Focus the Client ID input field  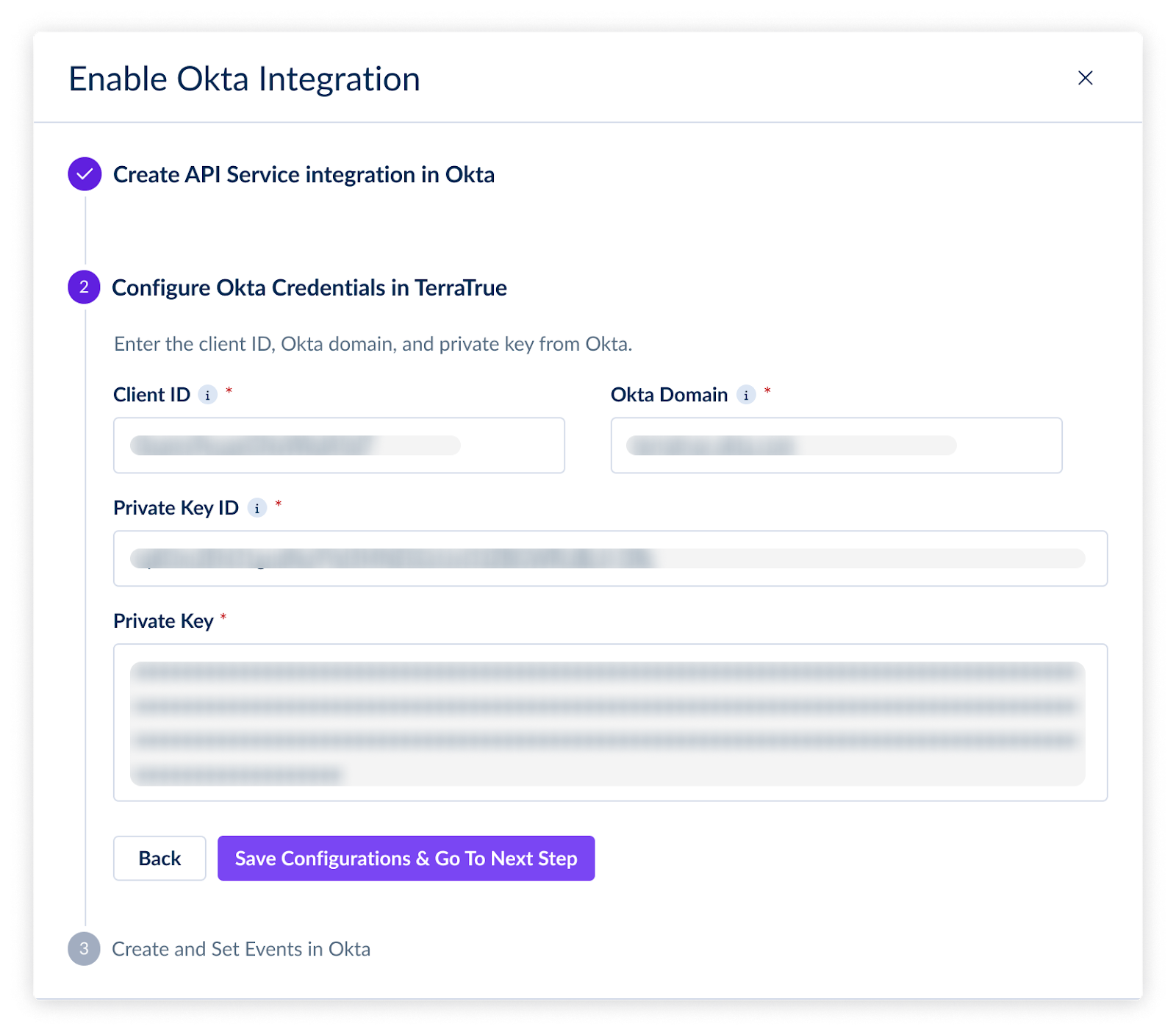click(x=339, y=445)
